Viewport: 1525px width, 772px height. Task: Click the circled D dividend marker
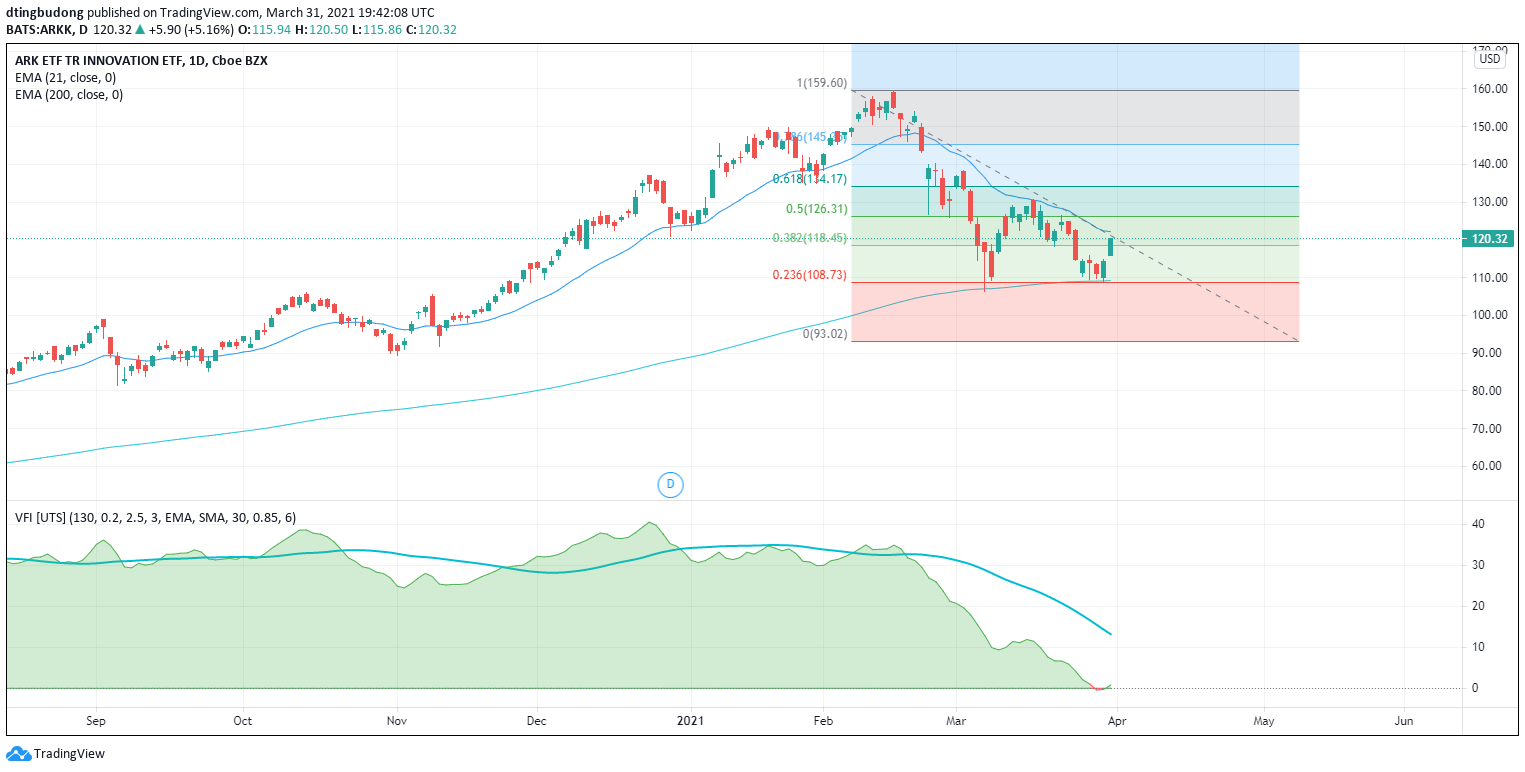(671, 485)
